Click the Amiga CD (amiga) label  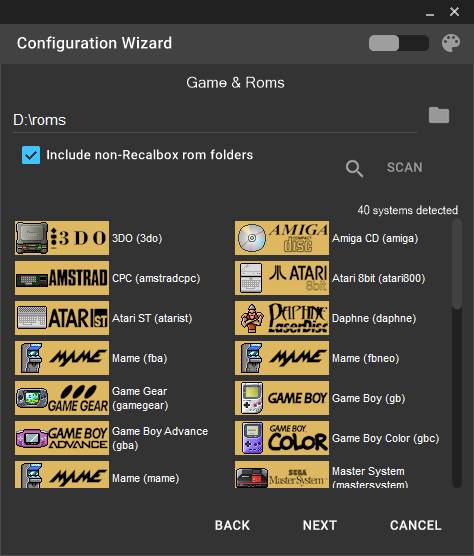375,238
